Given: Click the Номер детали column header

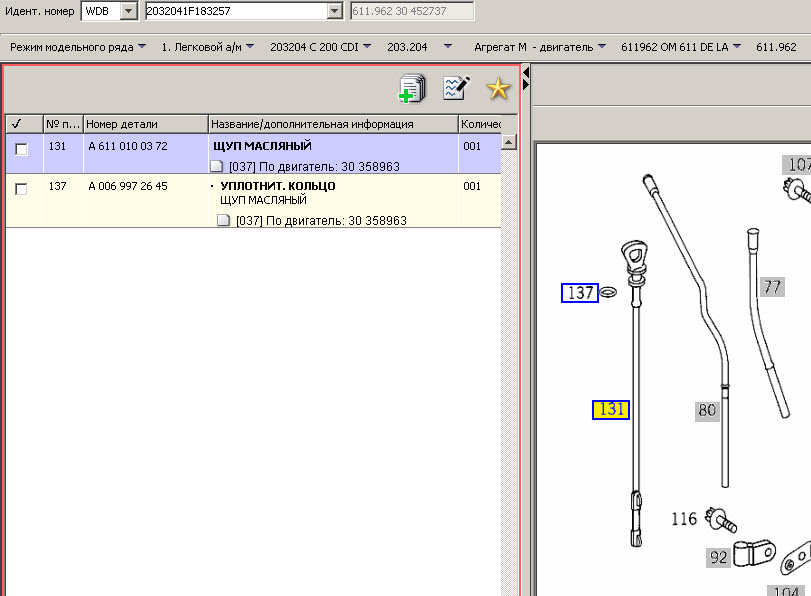Looking at the screenshot, I should [145, 124].
